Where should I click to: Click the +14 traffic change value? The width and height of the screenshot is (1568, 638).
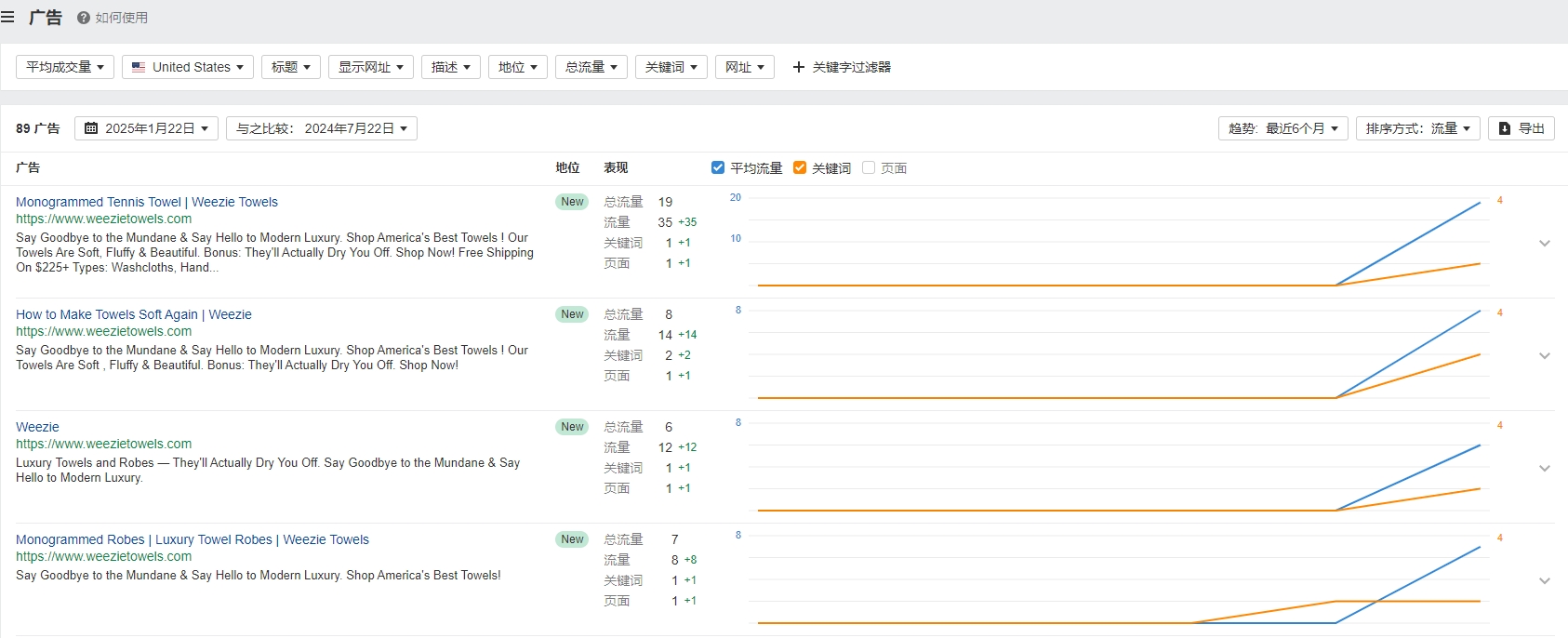687,335
